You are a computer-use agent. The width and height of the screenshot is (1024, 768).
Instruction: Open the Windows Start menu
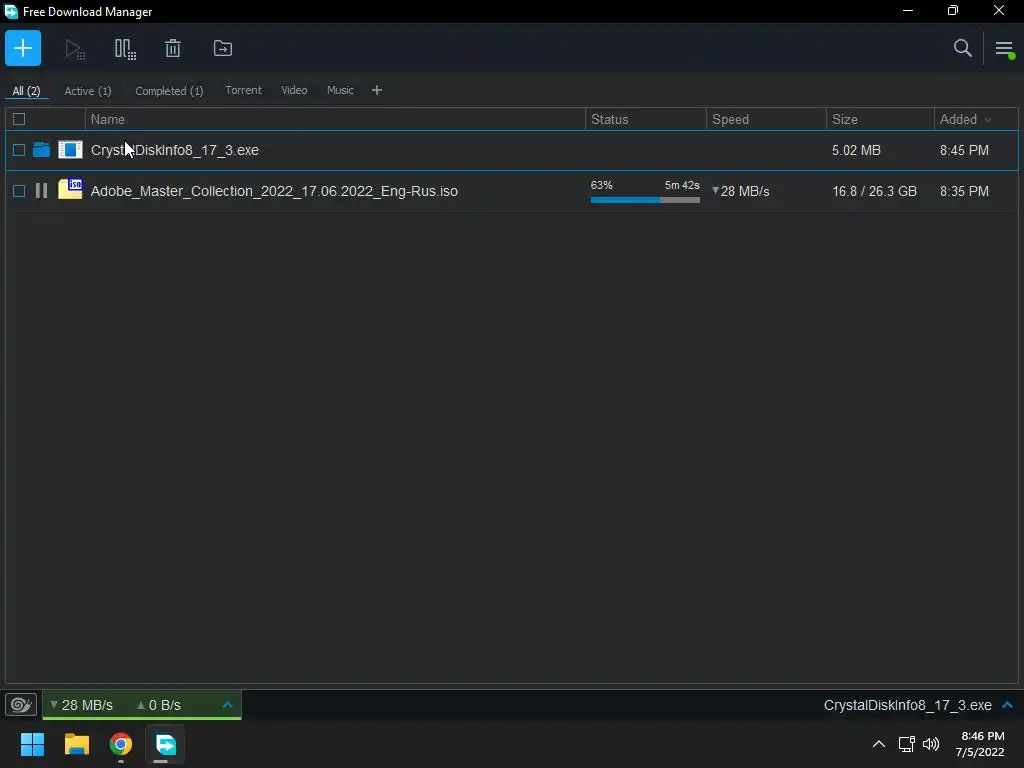(32, 744)
